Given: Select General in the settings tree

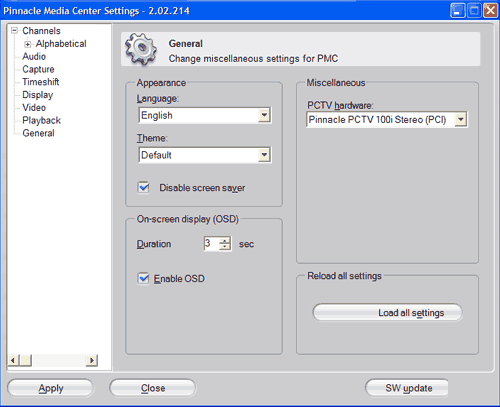Looking at the screenshot, I should (x=38, y=133).
